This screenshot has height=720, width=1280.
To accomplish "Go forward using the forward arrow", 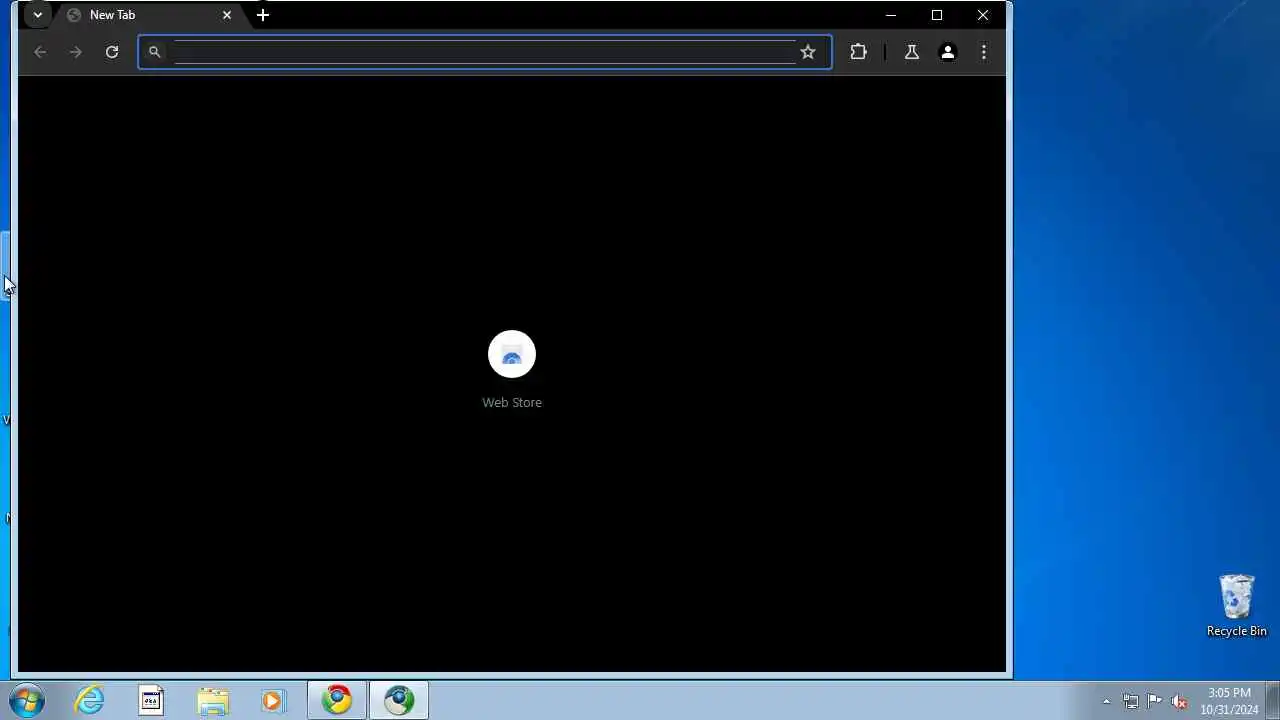I will [x=76, y=52].
